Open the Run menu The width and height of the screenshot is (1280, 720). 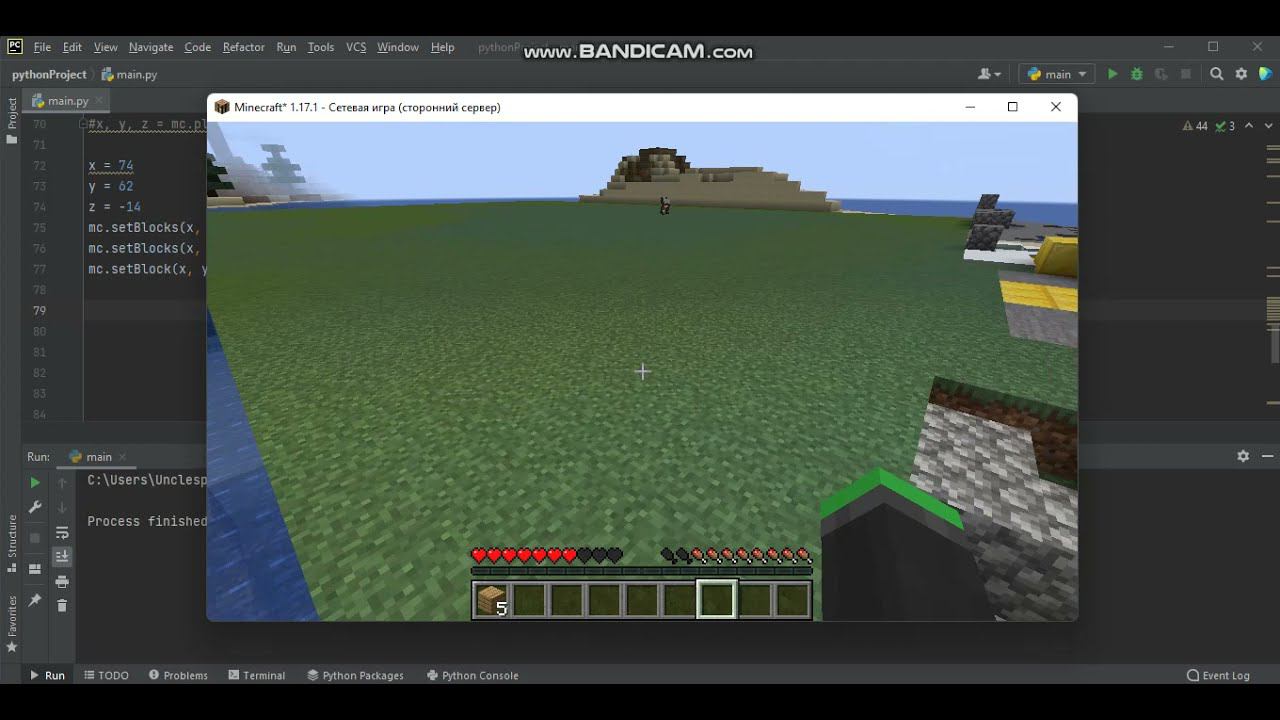pos(286,47)
